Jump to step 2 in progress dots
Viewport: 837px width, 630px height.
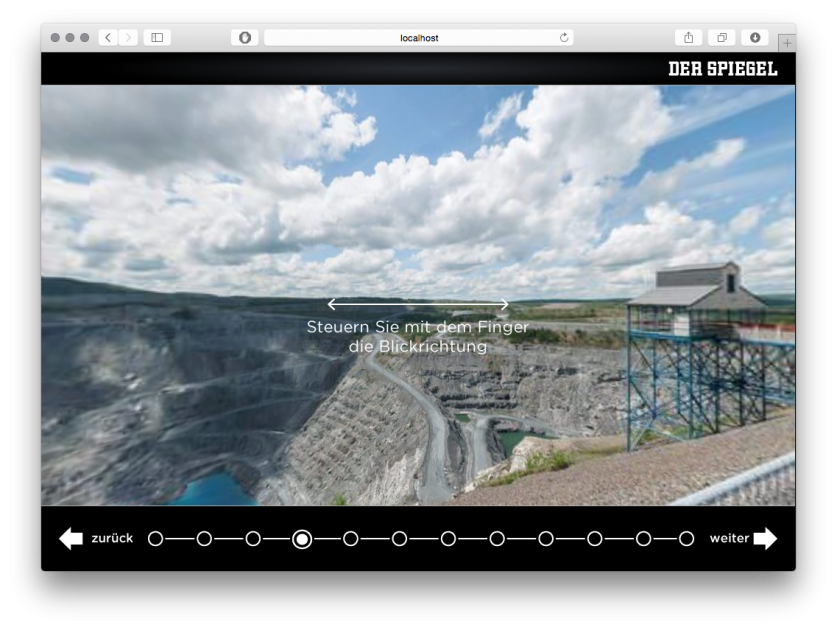point(204,539)
